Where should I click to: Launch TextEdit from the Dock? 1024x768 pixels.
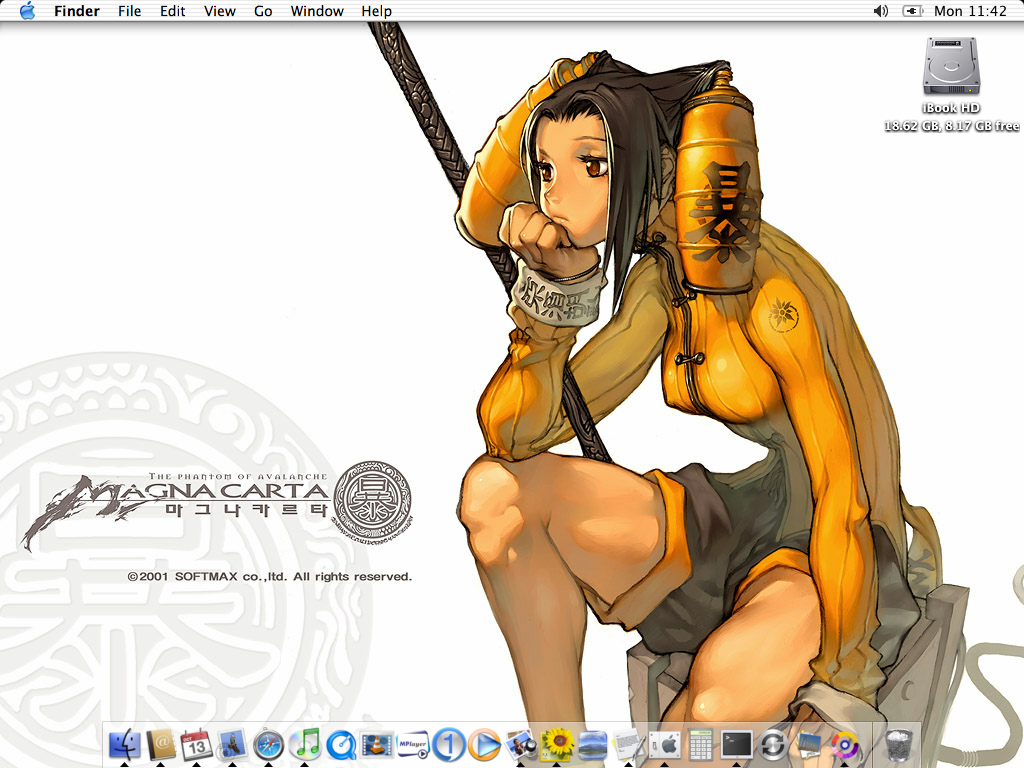point(629,744)
